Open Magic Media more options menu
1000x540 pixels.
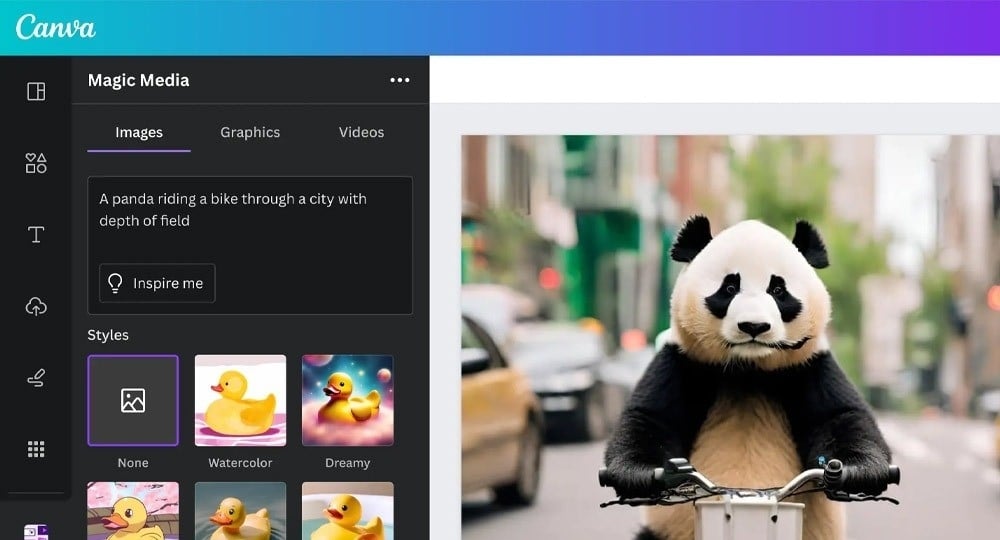[x=400, y=80]
